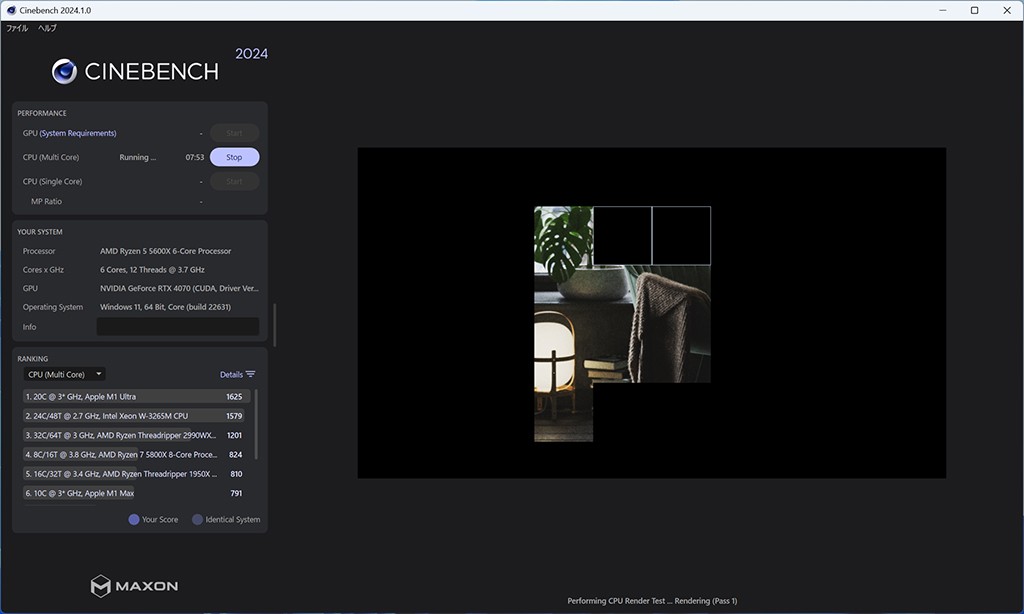This screenshot has height=614, width=1024.
Task: Open the System Requirements link
Action: click(78, 133)
